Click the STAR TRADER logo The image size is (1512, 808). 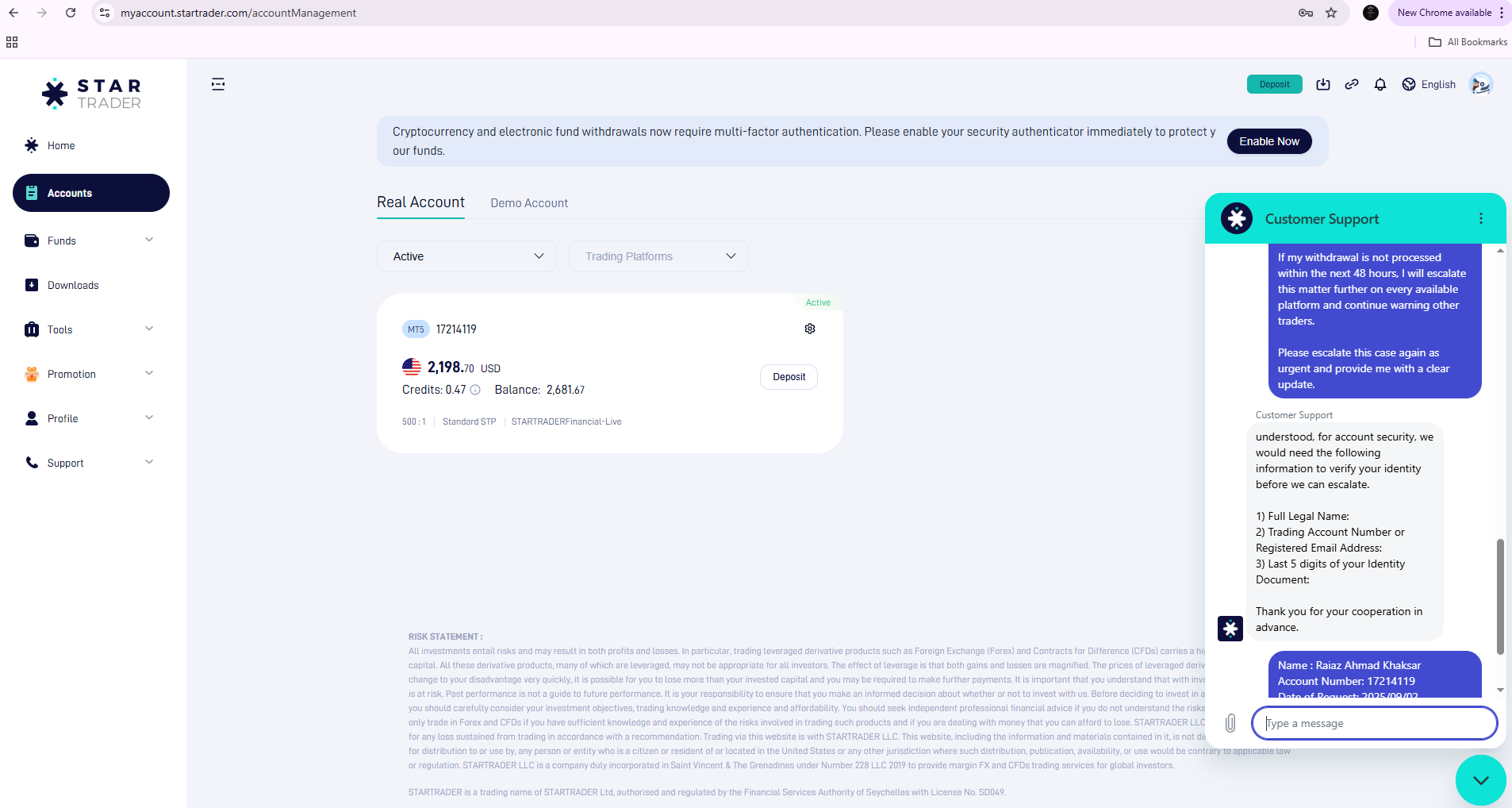click(92, 94)
